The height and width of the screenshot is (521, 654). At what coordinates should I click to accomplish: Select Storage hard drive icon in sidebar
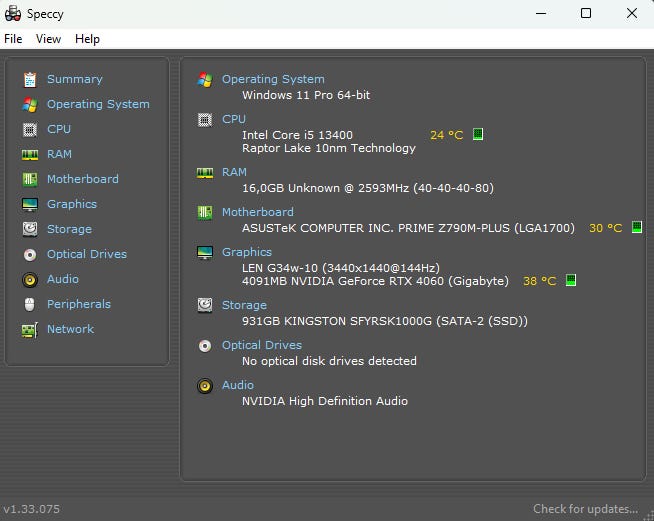[x=30, y=229]
